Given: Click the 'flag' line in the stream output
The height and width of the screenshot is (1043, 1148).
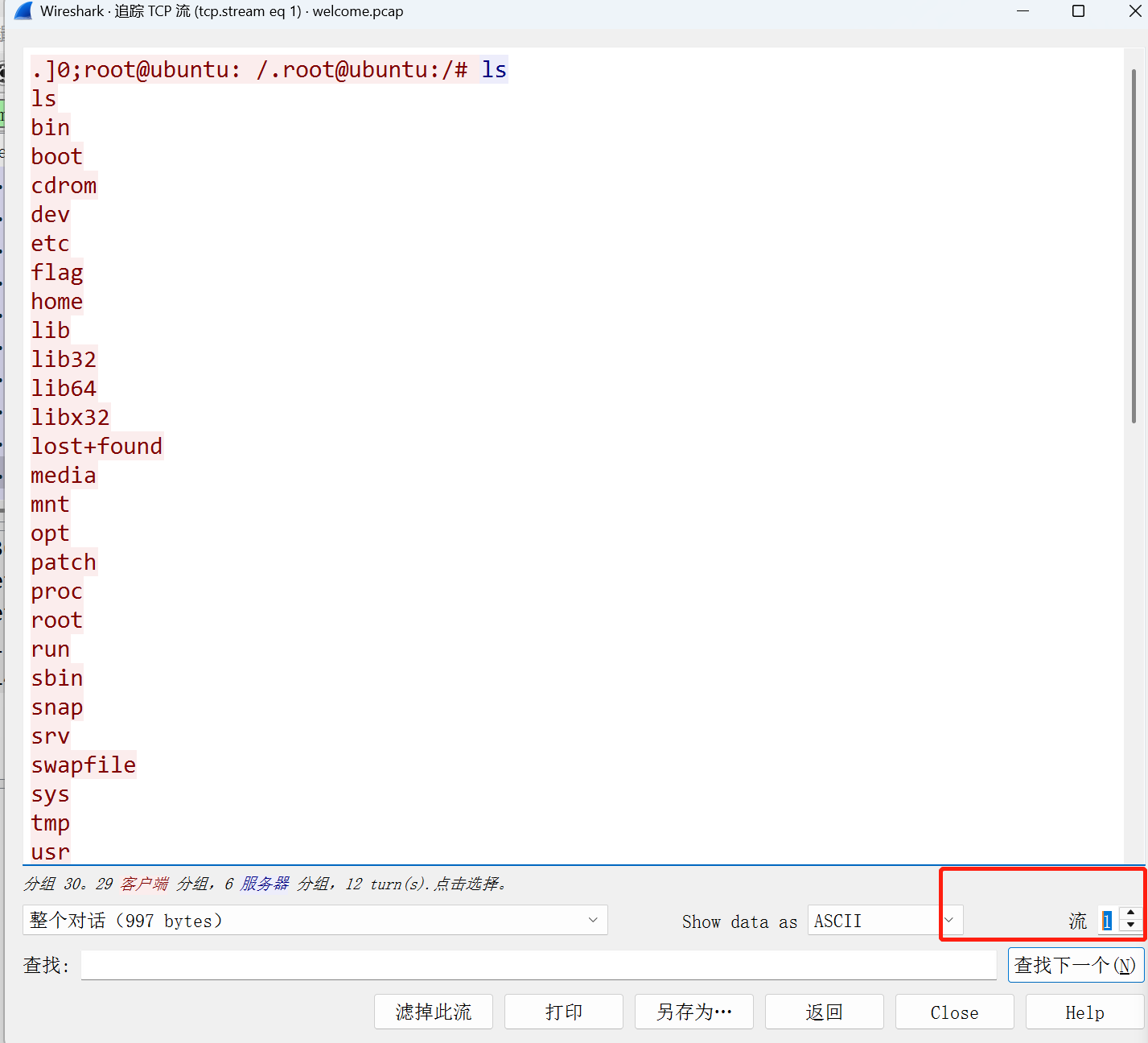Looking at the screenshot, I should pos(57,273).
